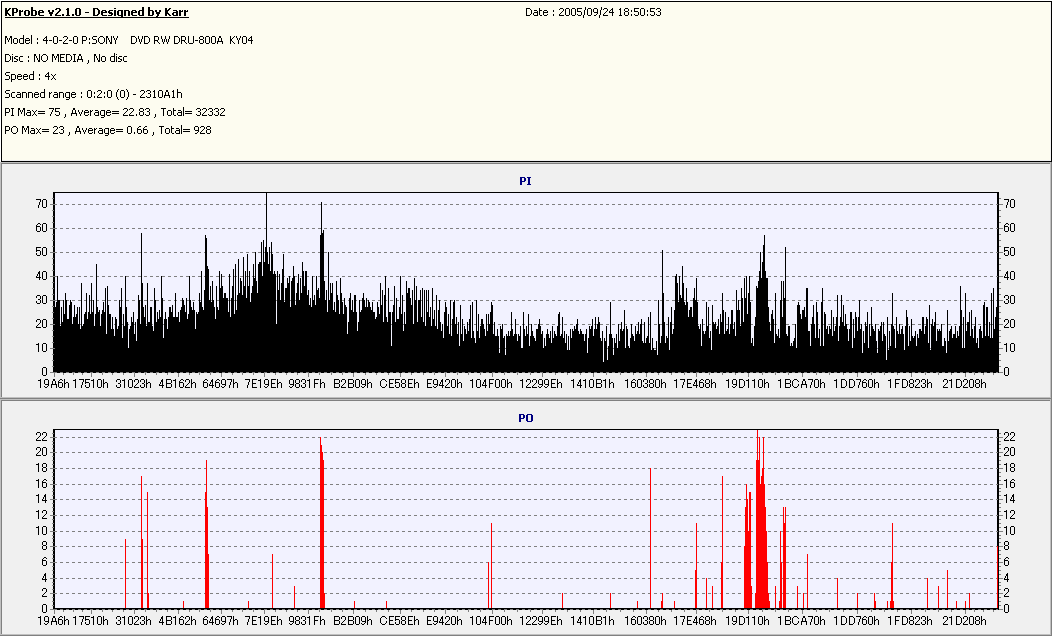The width and height of the screenshot is (1052, 636).
Task: Click the KProbe v2.1.0 title text
Action: [x=96, y=12]
